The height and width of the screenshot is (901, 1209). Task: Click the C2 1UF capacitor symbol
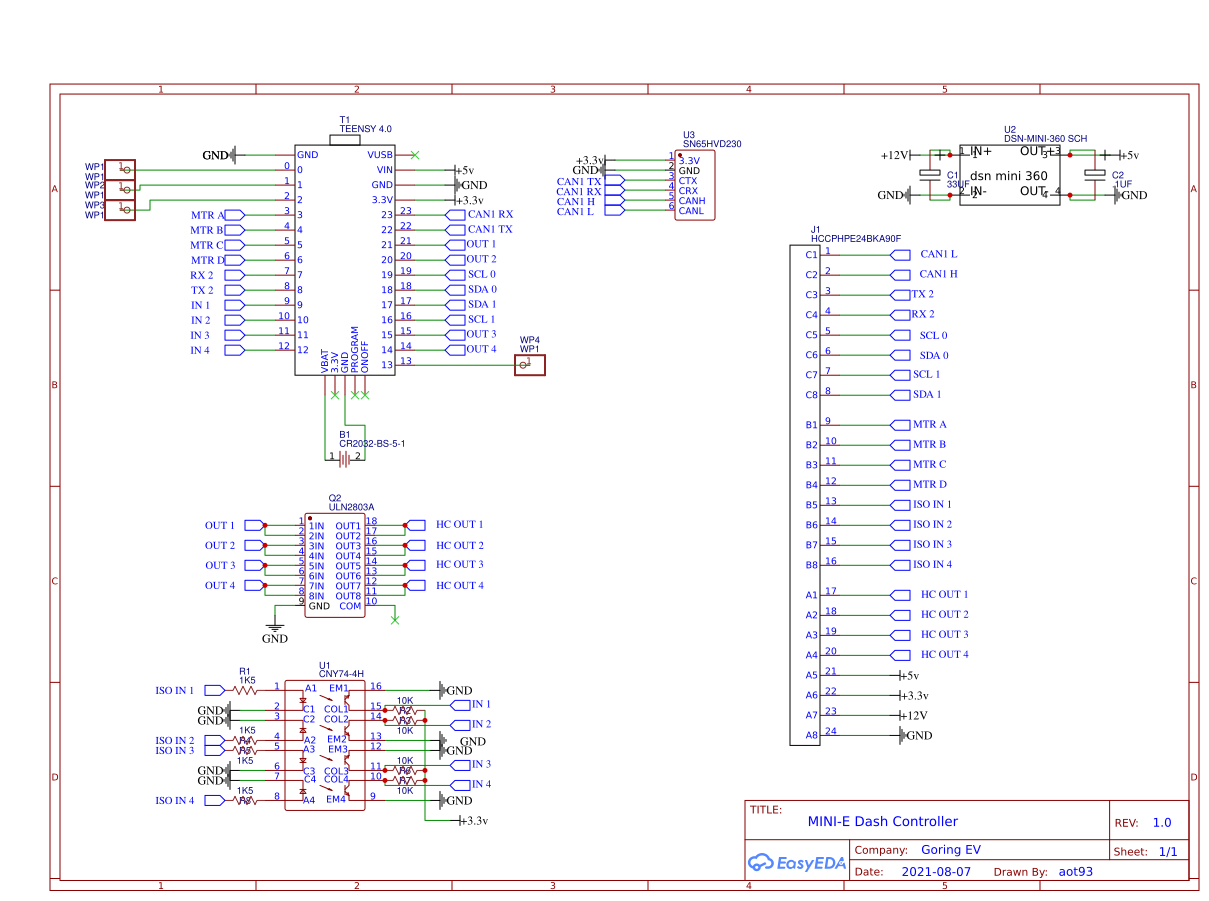point(1095,175)
